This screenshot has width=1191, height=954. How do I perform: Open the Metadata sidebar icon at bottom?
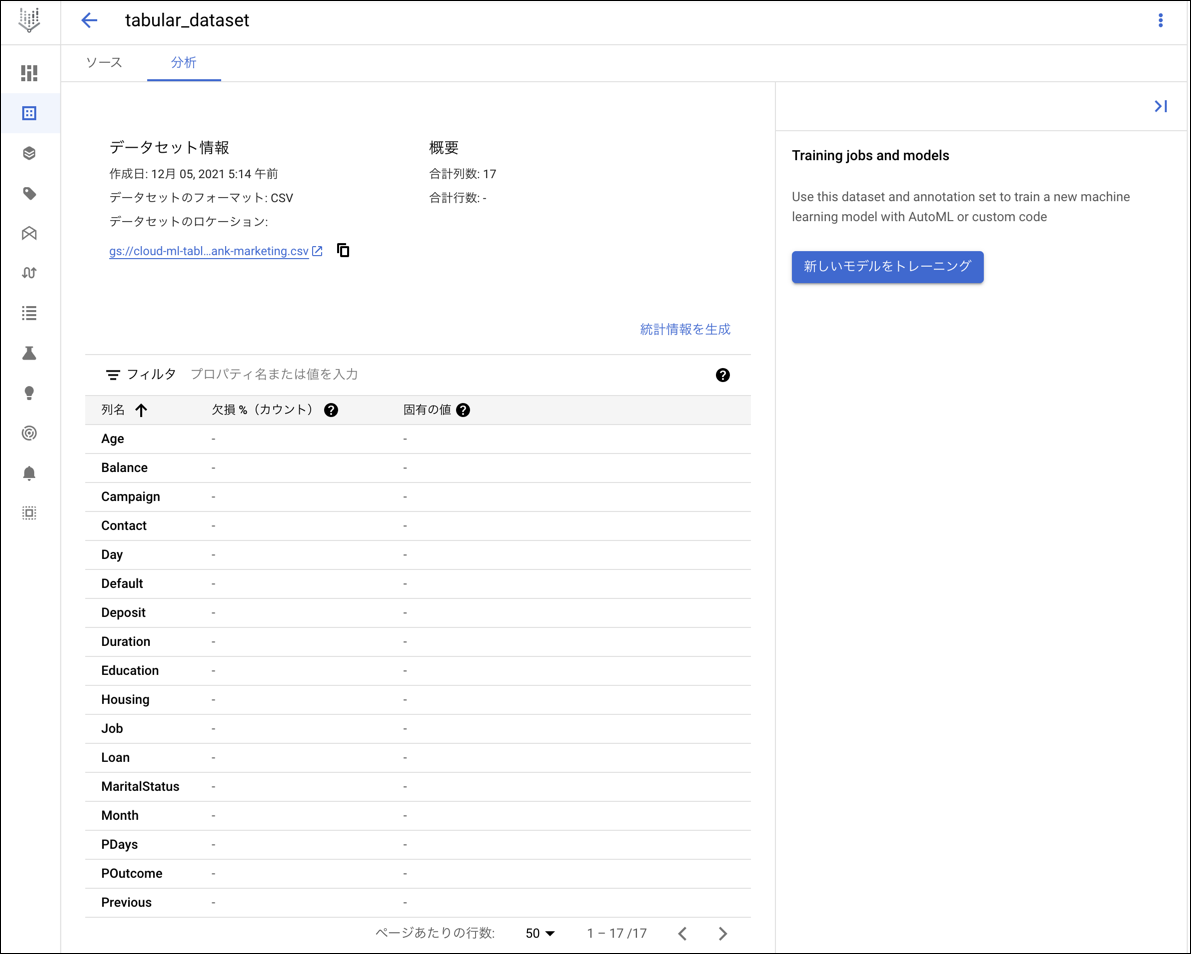click(x=29, y=513)
